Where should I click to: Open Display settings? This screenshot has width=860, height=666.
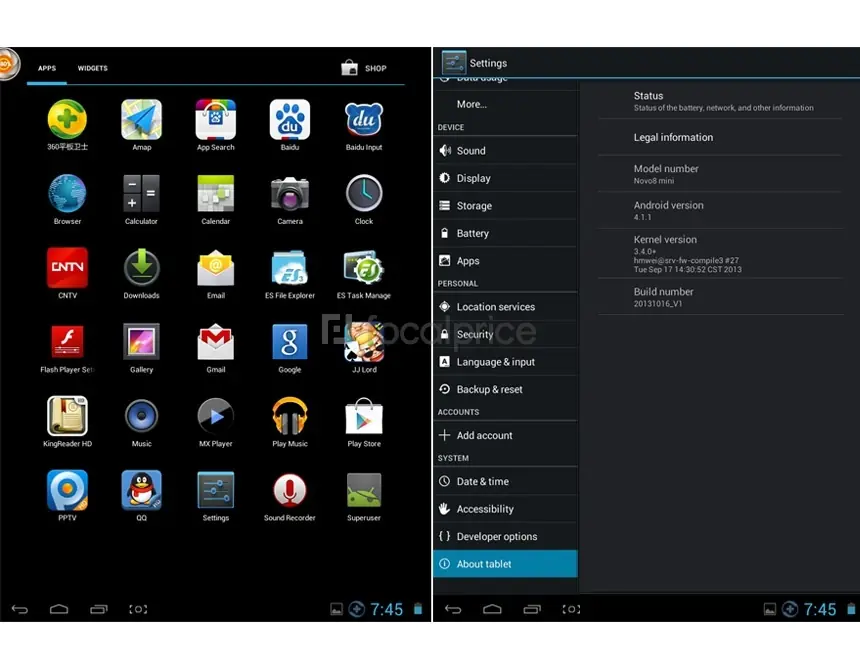point(505,178)
